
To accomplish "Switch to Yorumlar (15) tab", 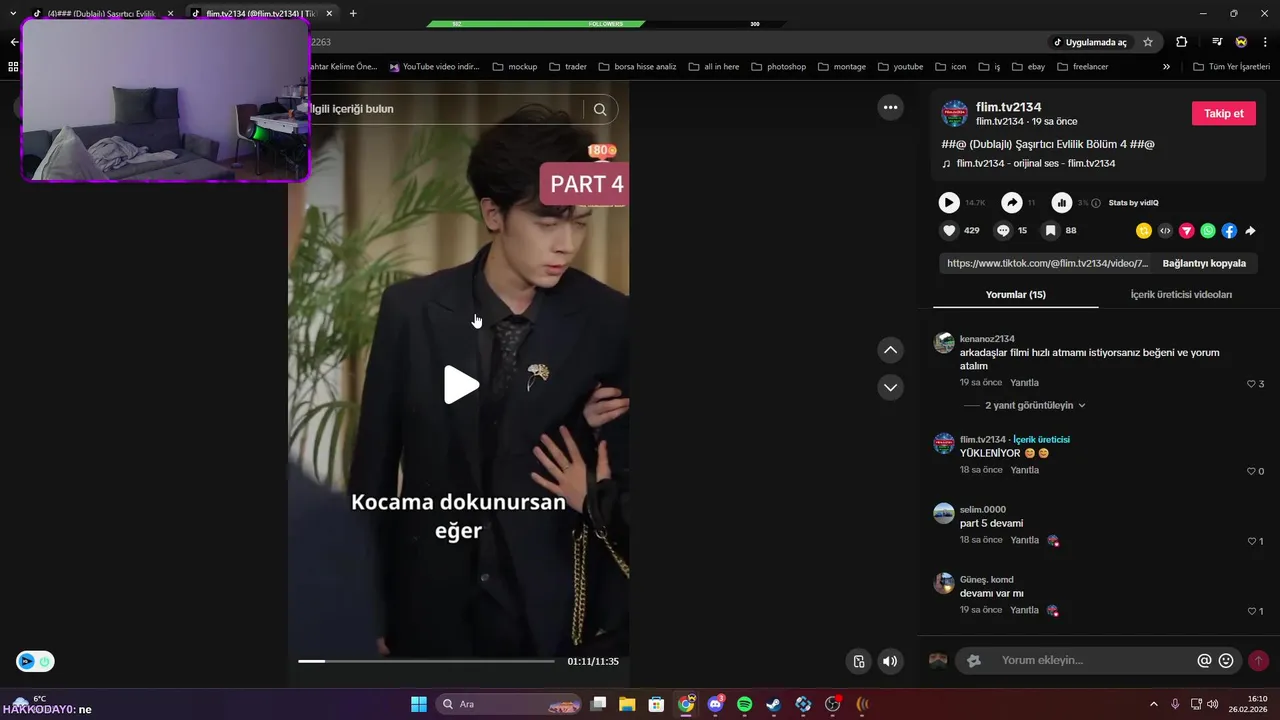I will 1015,295.
